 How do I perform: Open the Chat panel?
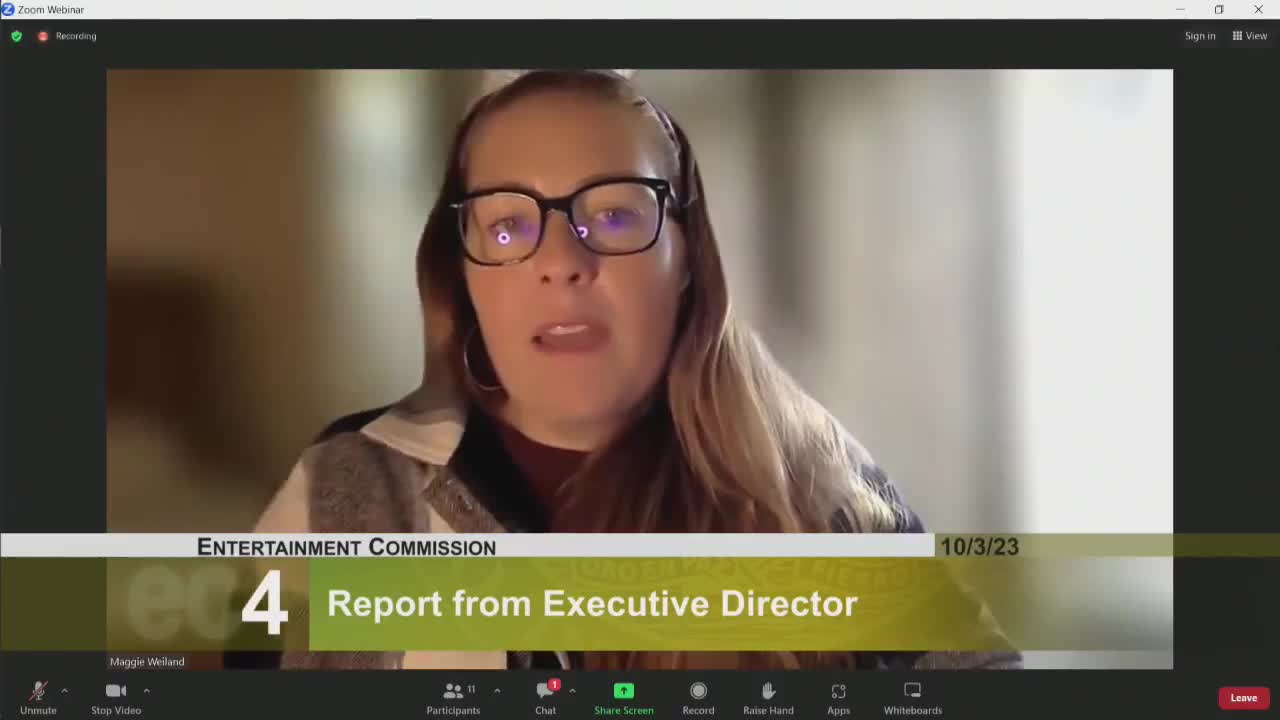click(546, 697)
